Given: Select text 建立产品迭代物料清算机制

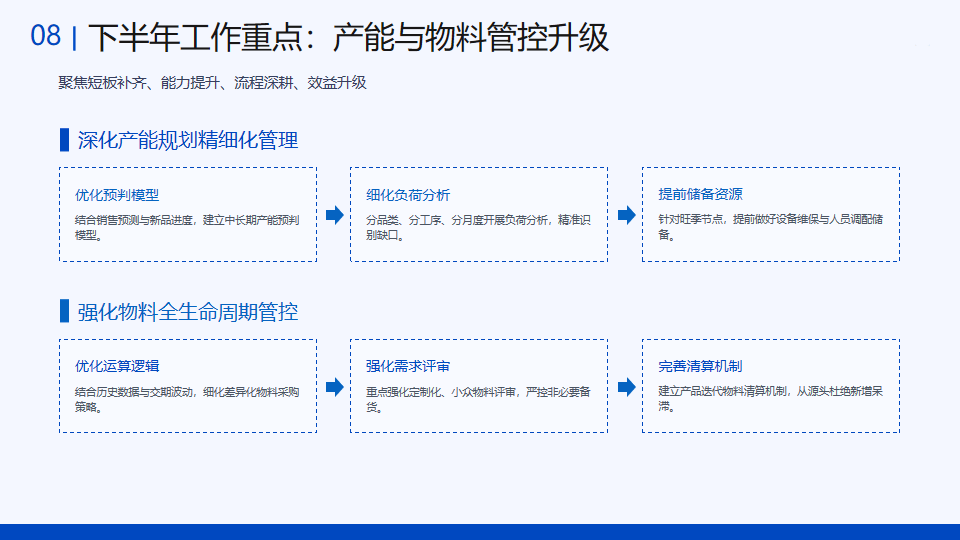Looking at the screenshot, I should 722,391.
